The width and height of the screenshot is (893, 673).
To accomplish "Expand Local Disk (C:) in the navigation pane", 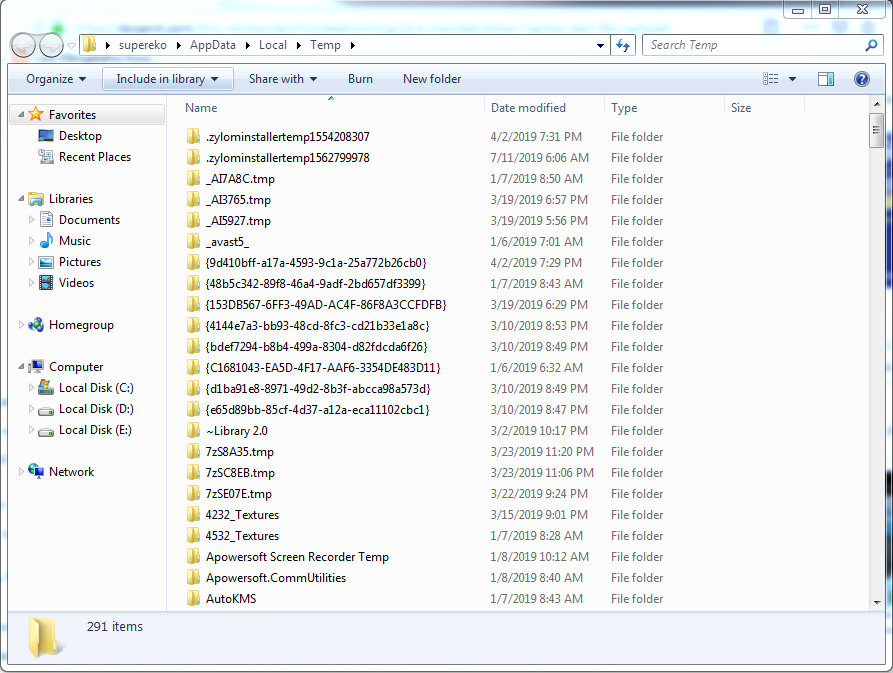I will [30, 387].
